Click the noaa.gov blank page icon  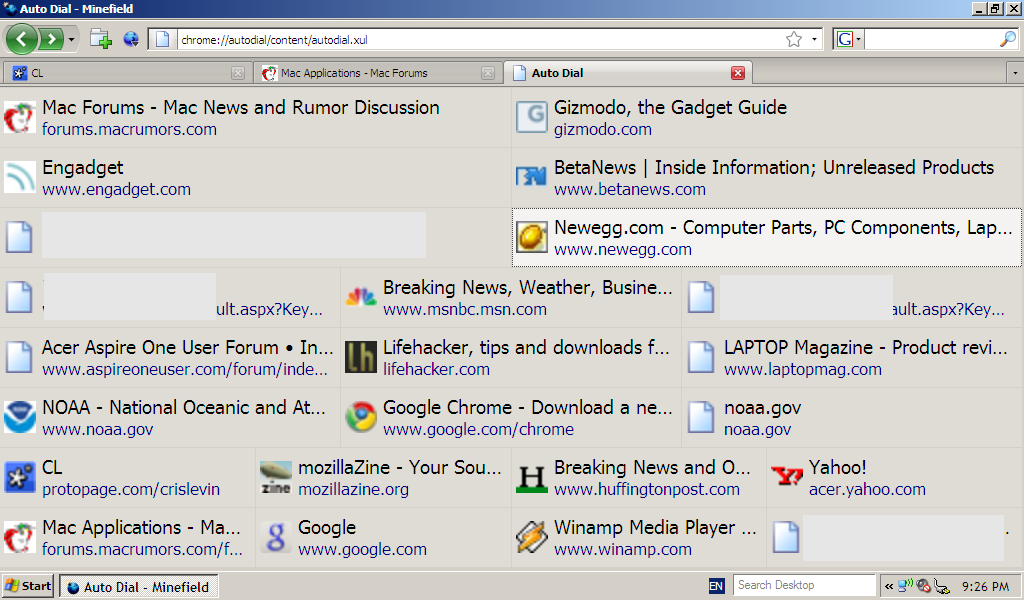[x=701, y=417]
